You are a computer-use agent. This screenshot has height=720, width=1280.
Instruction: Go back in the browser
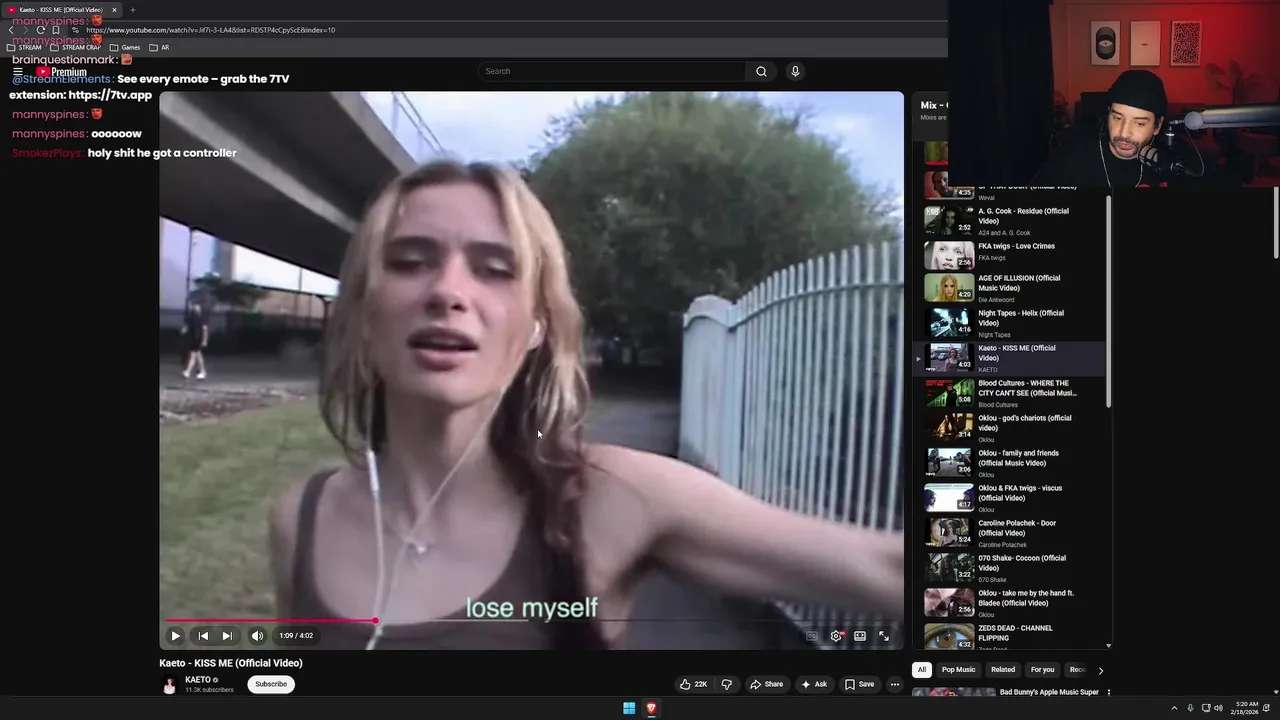[11, 30]
